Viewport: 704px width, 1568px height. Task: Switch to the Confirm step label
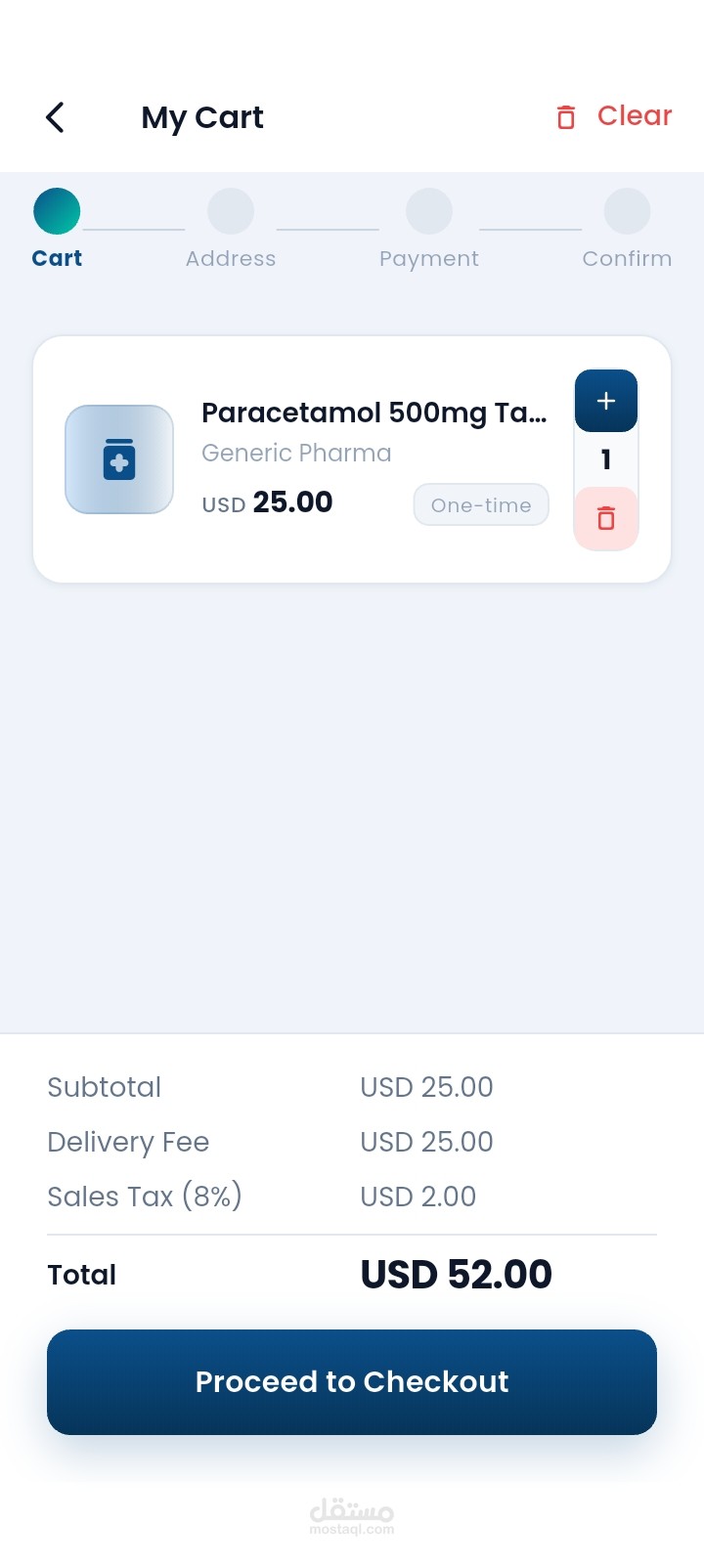pyautogui.click(x=627, y=258)
